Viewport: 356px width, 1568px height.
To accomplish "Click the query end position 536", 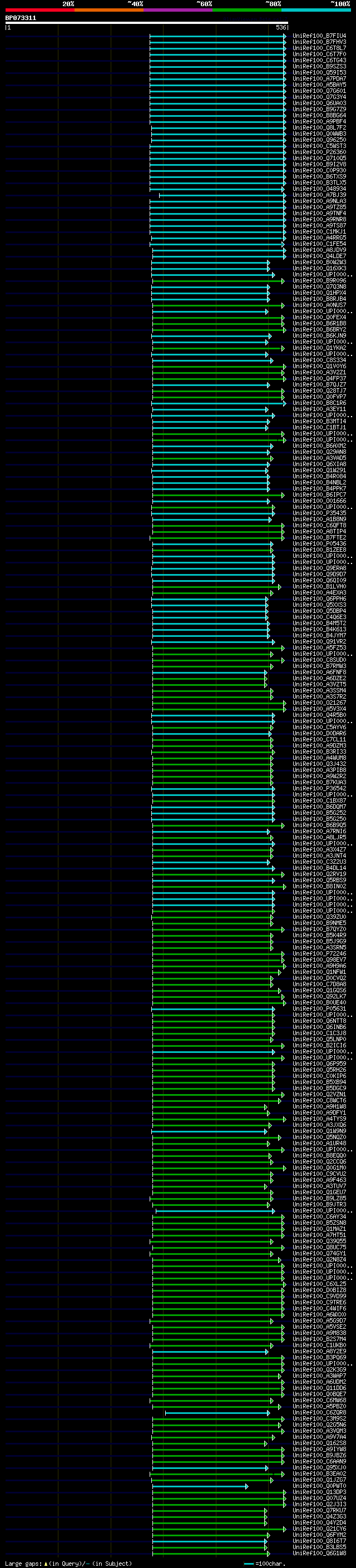I will click(280, 27).
